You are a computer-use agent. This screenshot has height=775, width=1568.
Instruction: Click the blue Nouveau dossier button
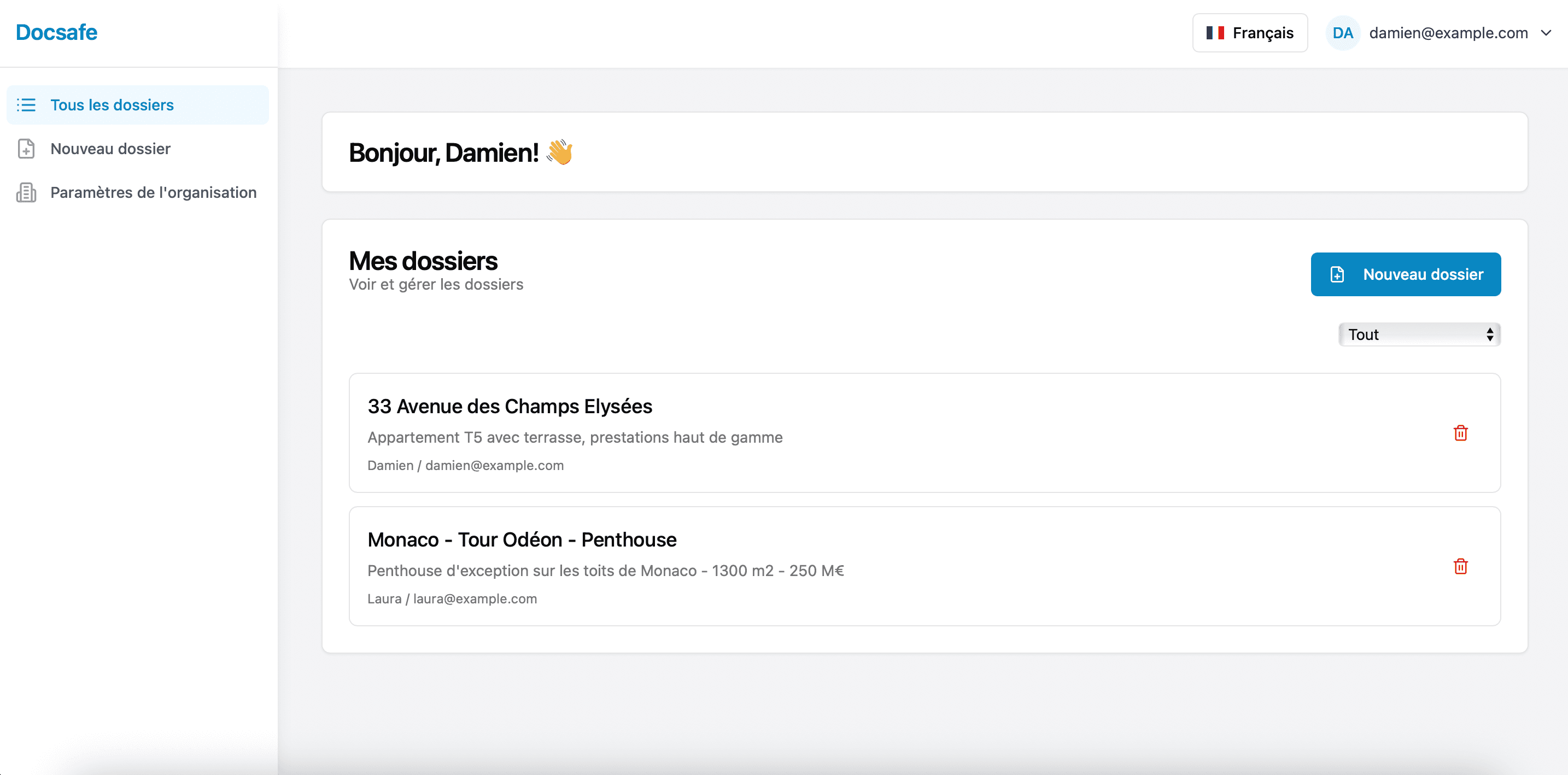coord(1406,274)
